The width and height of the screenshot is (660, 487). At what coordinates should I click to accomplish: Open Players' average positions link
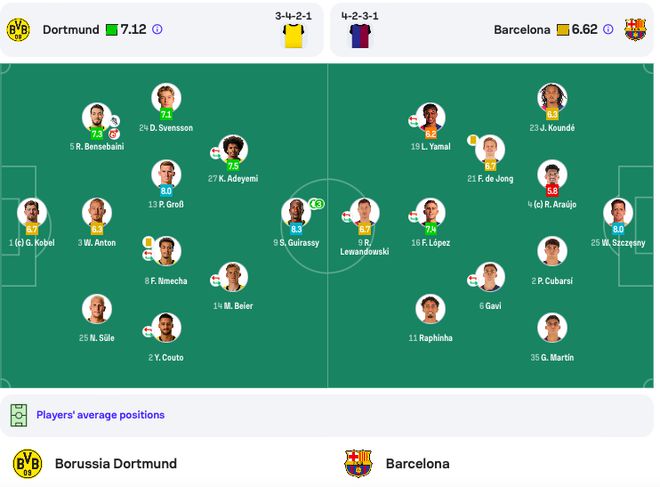point(100,415)
